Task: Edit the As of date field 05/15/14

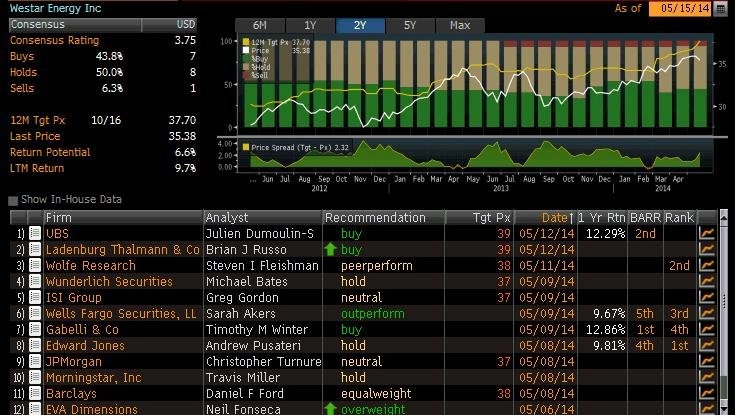Action: pyautogui.click(x=680, y=9)
